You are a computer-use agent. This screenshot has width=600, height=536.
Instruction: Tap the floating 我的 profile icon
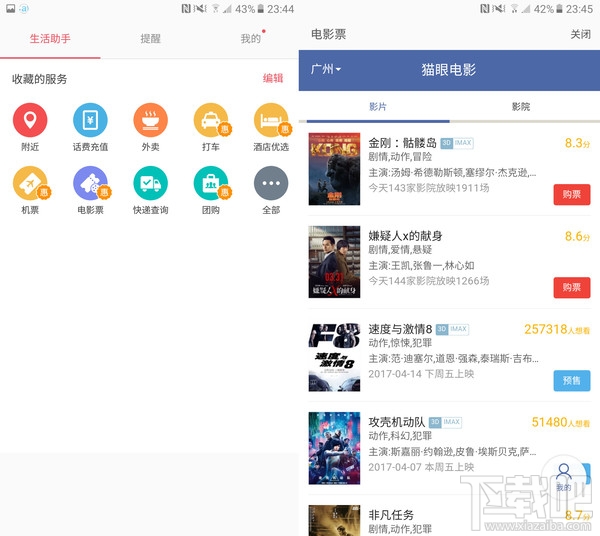(x=564, y=476)
